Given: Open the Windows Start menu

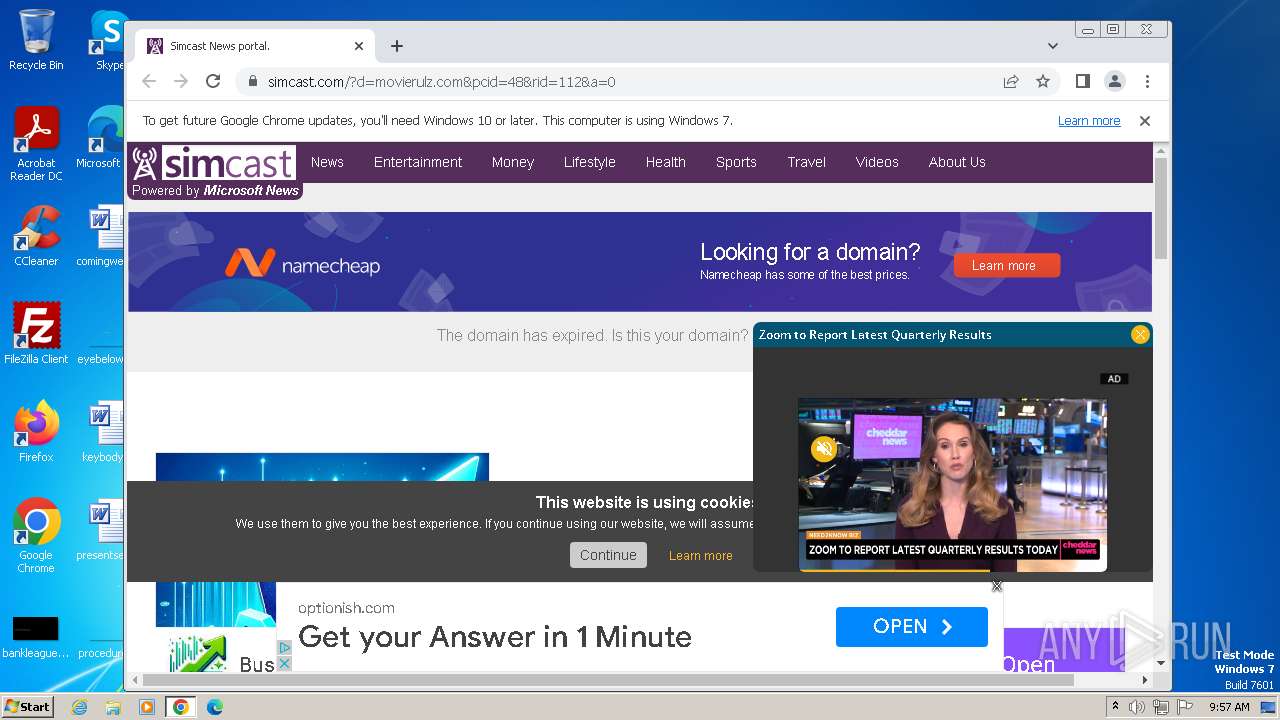Looking at the screenshot, I should tap(27, 707).
